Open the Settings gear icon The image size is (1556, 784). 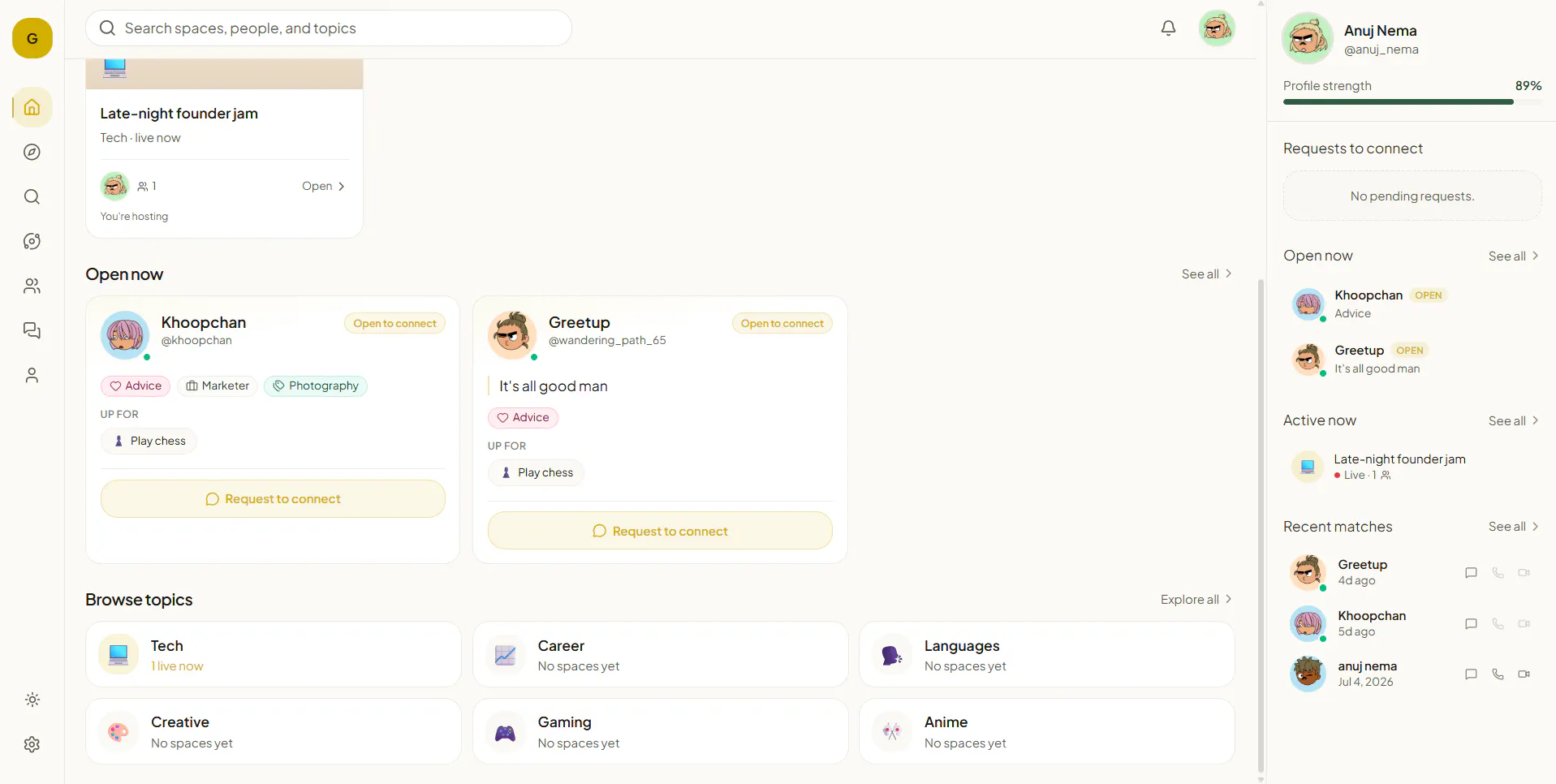(32, 744)
